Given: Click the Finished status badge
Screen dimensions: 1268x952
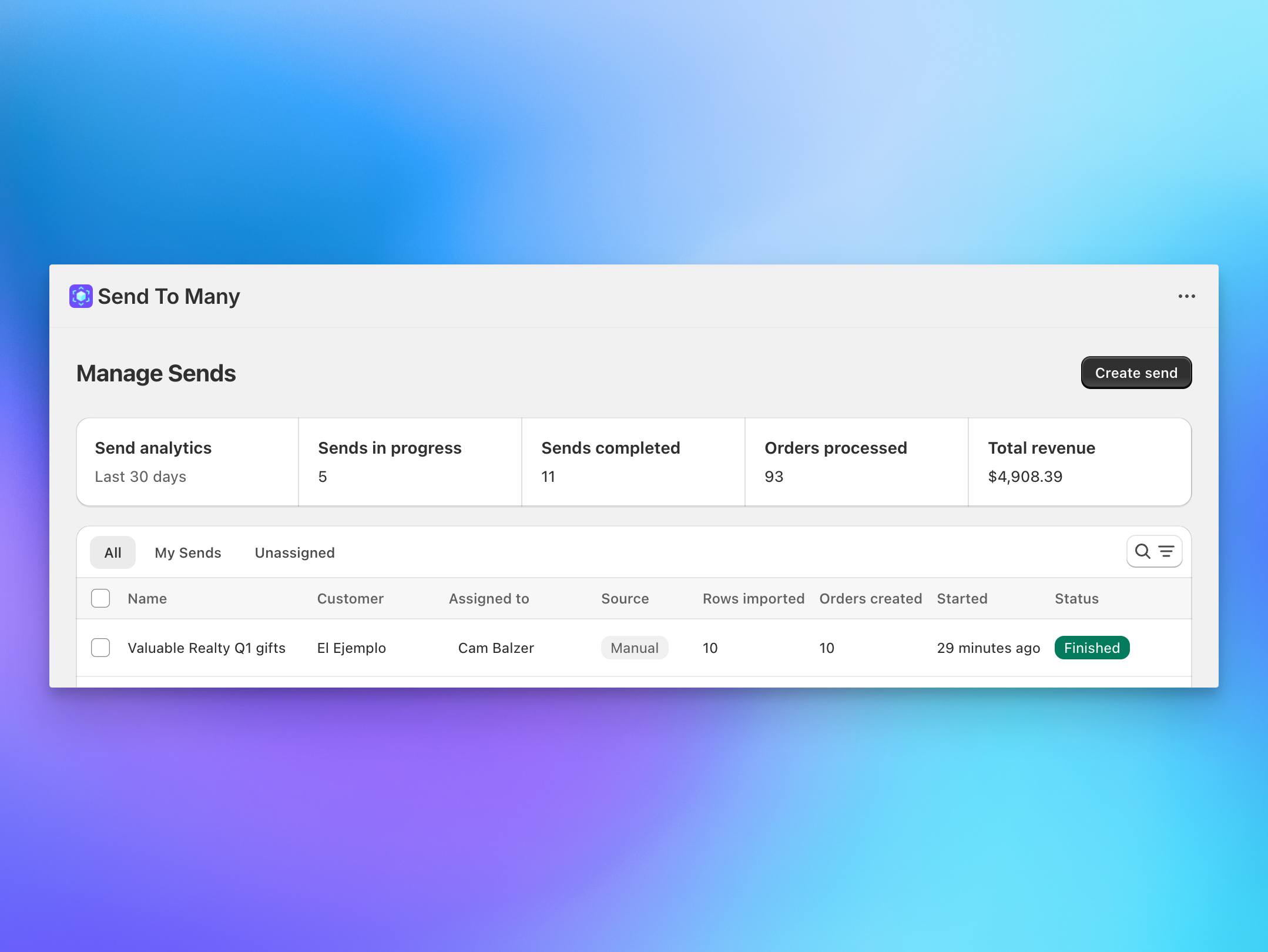Looking at the screenshot, I should (x=1091, y=648).
